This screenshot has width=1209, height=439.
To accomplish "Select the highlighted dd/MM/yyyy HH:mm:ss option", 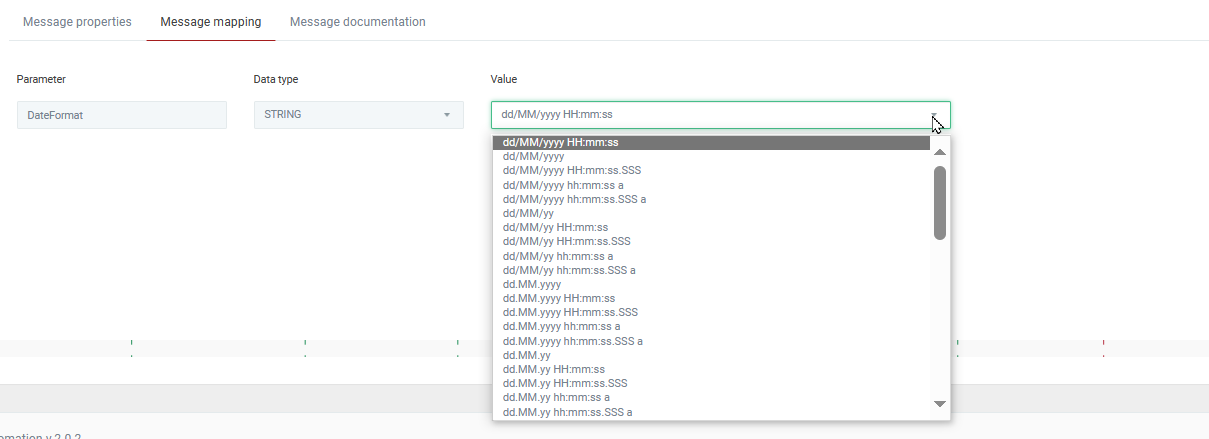I will tap(560, 142).
